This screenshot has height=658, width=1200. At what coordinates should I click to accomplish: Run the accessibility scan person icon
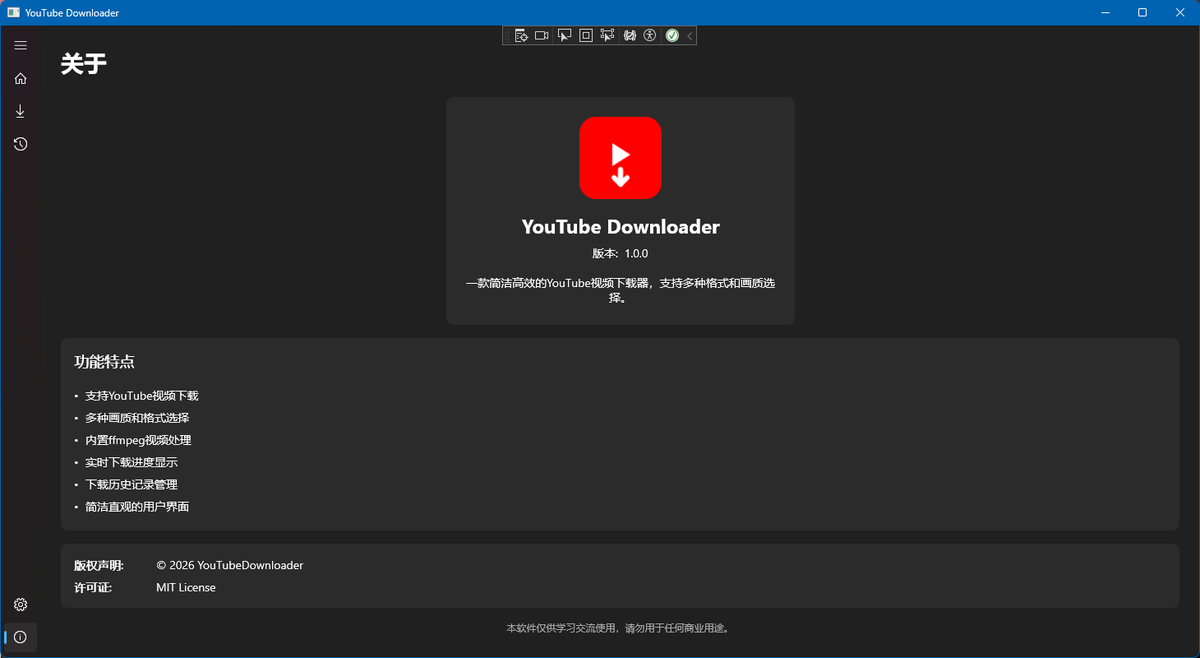650,35
